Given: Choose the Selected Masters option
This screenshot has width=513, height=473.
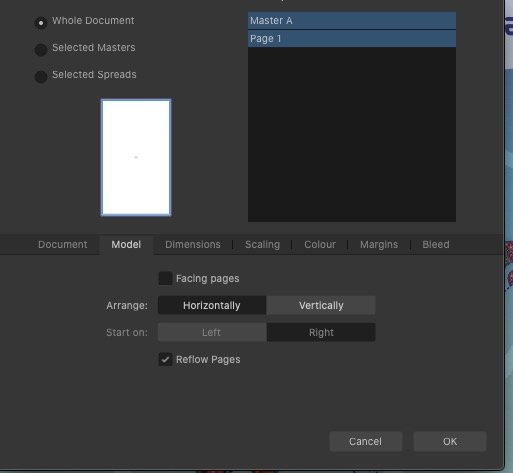Looking at the screenshot, I should pyautogui.click(x=41, y=50).
